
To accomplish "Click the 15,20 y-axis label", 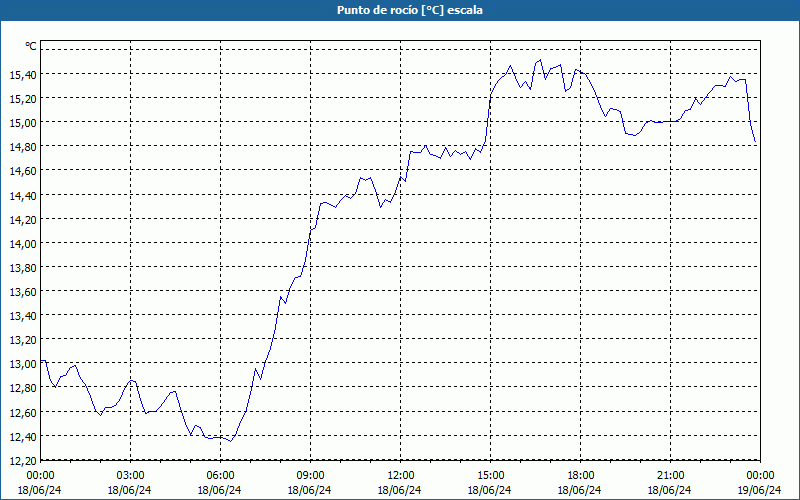I will click(23, 98).
